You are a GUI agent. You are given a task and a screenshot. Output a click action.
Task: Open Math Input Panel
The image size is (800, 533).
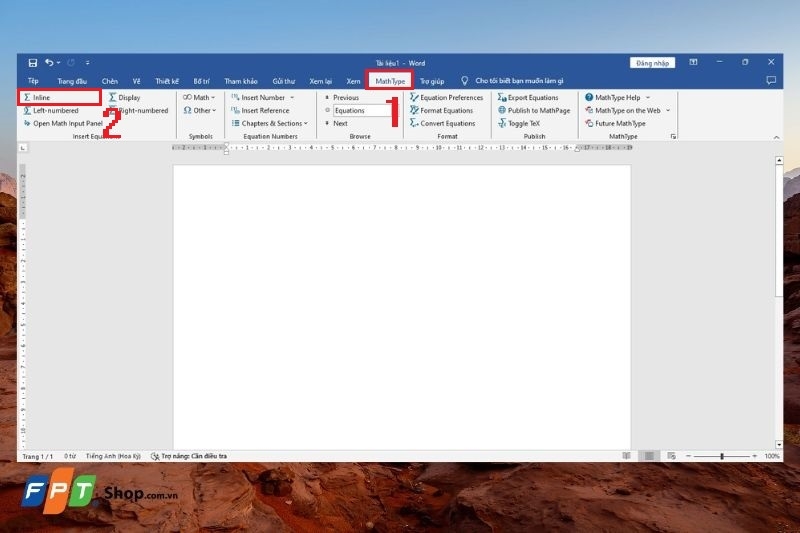[x=63, y=123]
